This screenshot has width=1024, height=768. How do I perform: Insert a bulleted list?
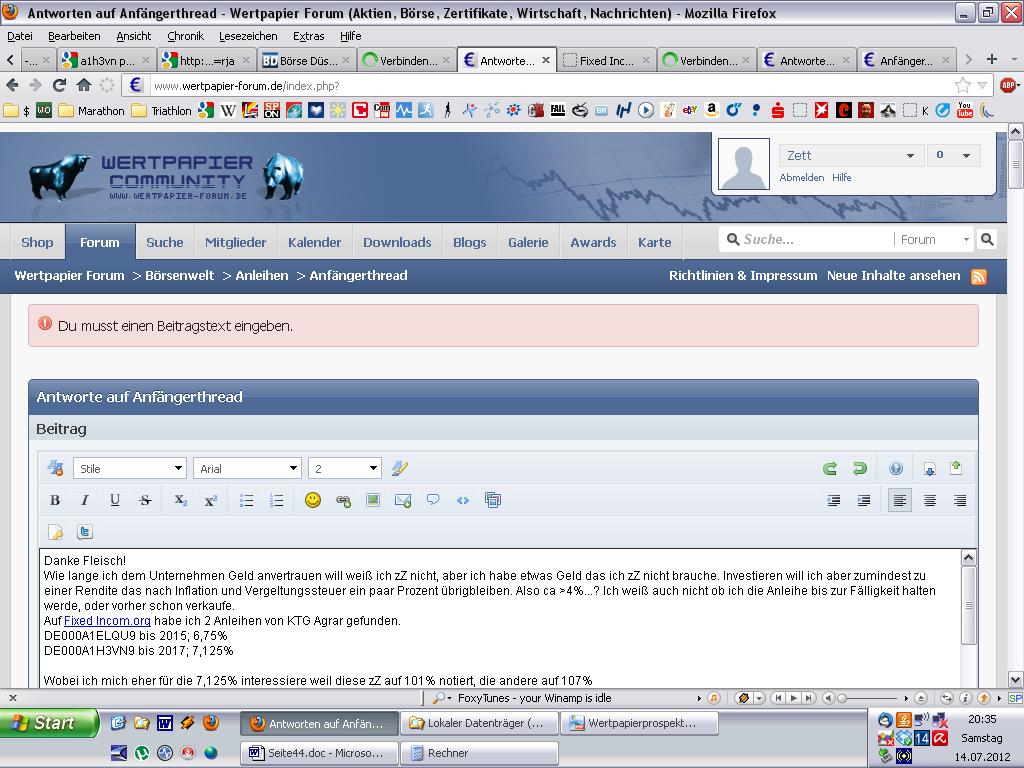246,500
